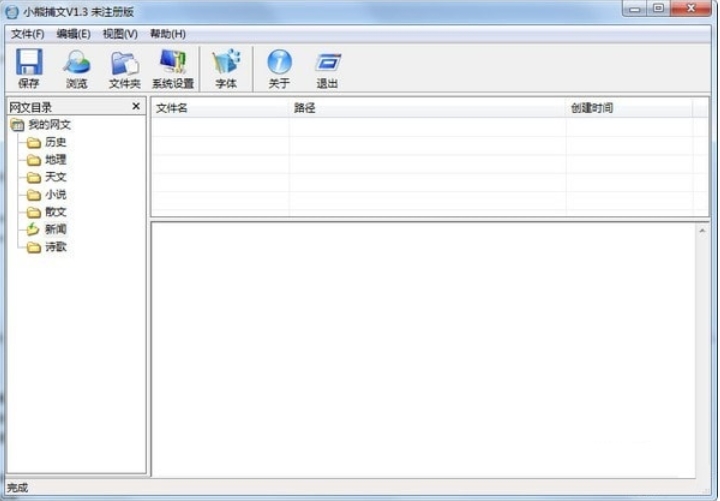Viewport: 720px width, 501px height.
Task: Click the green 新闻 folder icon
Action: [33, 229]
